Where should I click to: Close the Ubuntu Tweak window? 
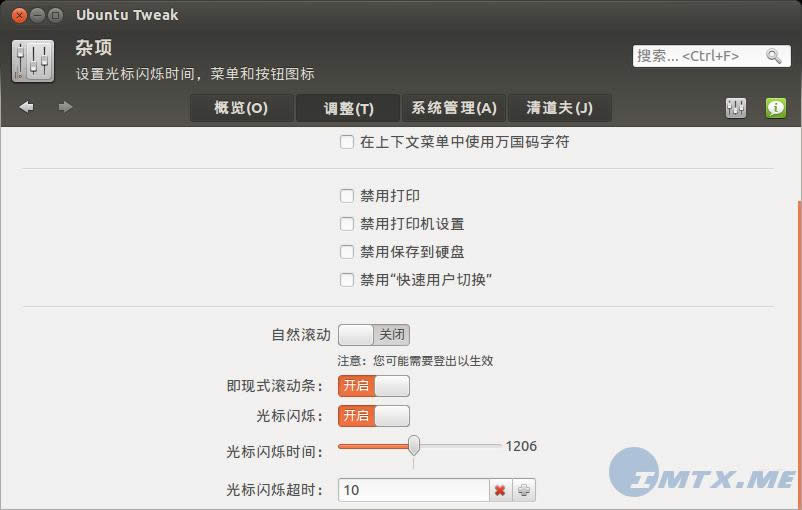pyautogui.click(x=19, y=15)
